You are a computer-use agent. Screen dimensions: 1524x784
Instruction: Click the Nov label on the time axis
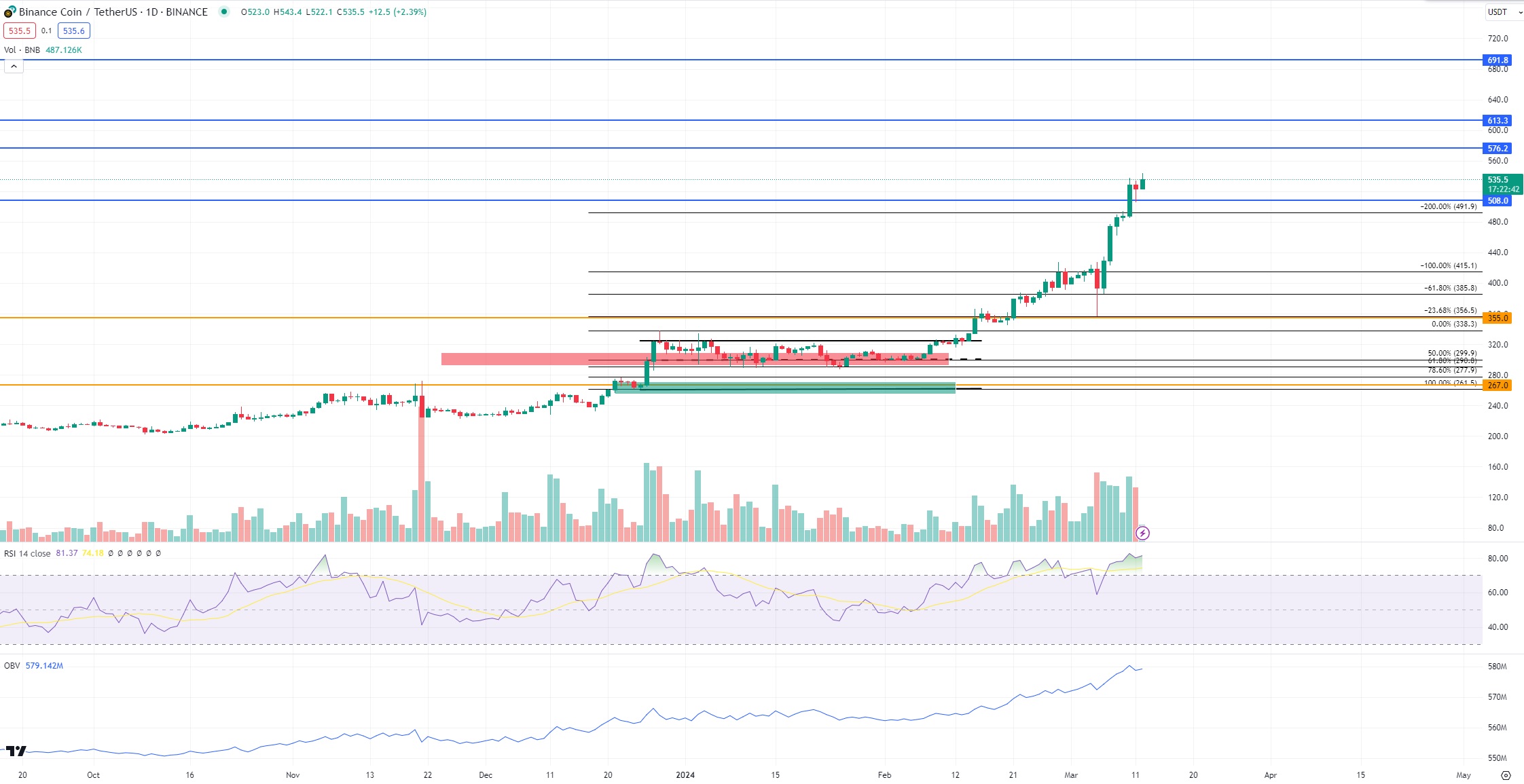point(293,774)
